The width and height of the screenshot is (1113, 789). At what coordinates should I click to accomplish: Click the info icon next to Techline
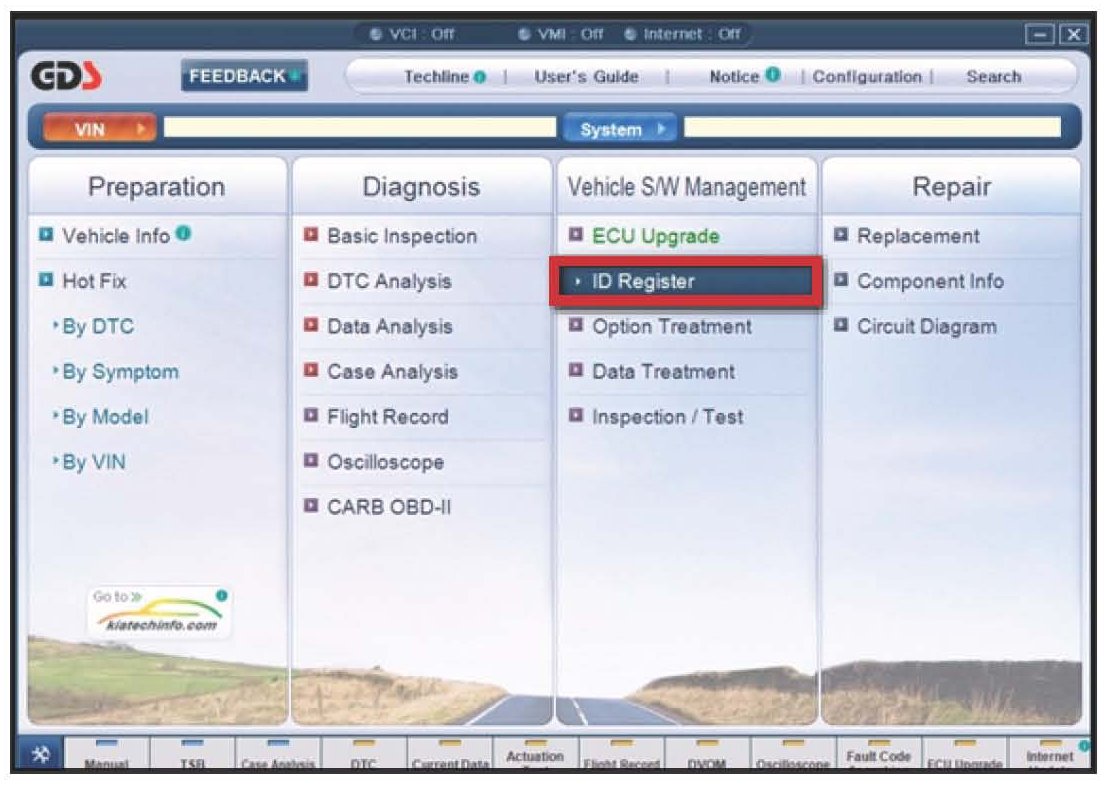tap(480, 77)
